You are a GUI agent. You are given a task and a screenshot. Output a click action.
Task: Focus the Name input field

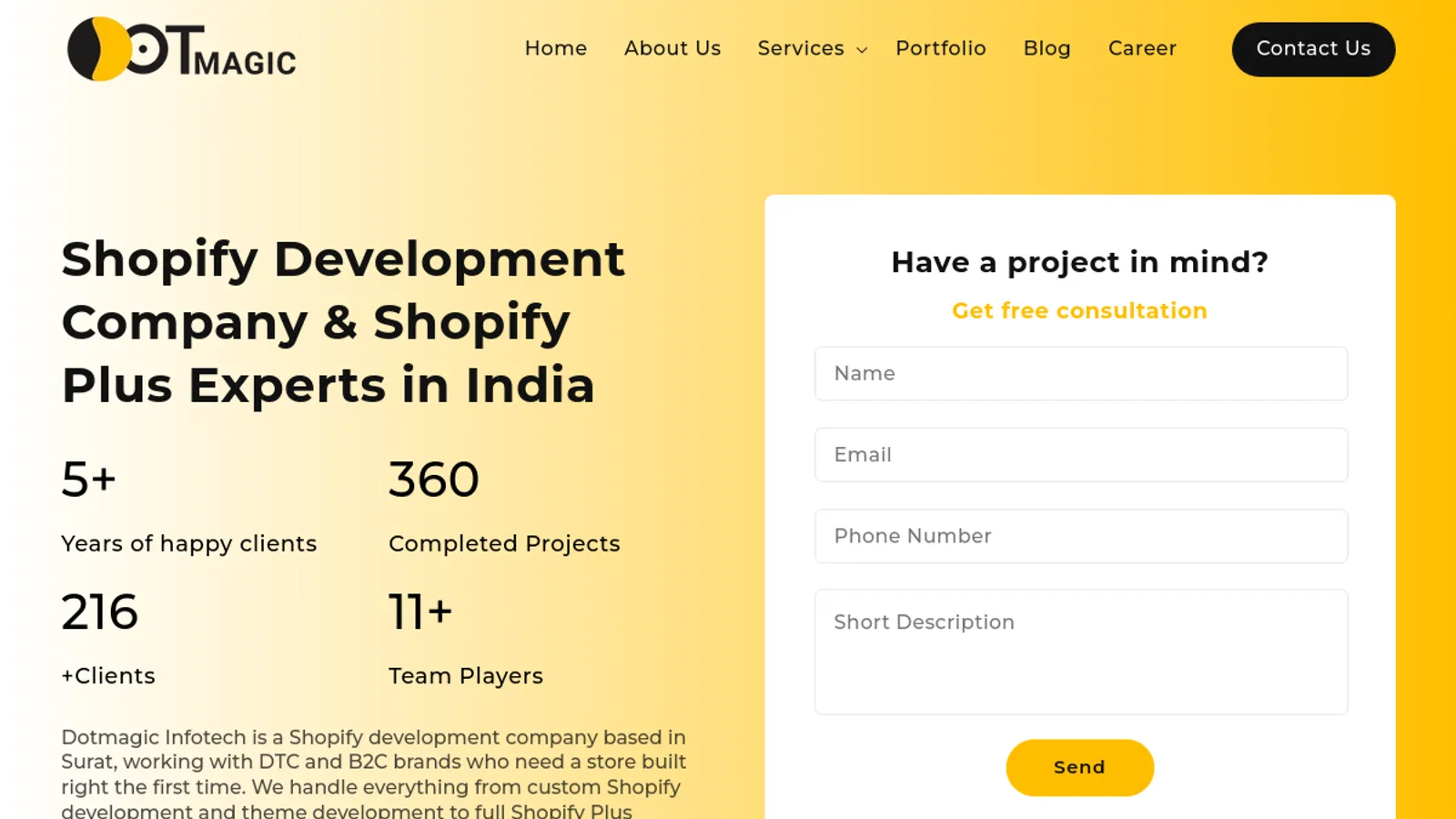pyautogui.click(x=1081, y=373)
